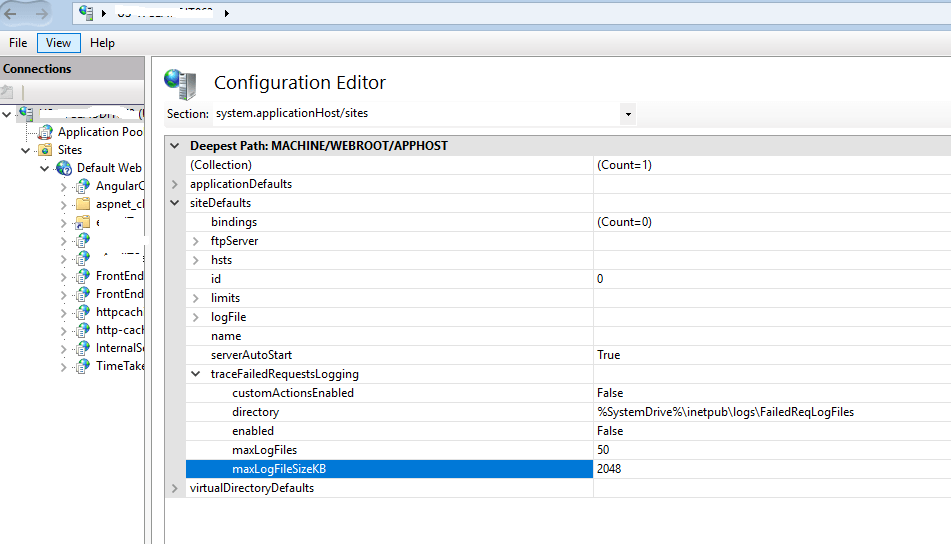Click the directory FailedReqLogFiles path value
This screenshot has height=544, width=951.
coord(725,412)
